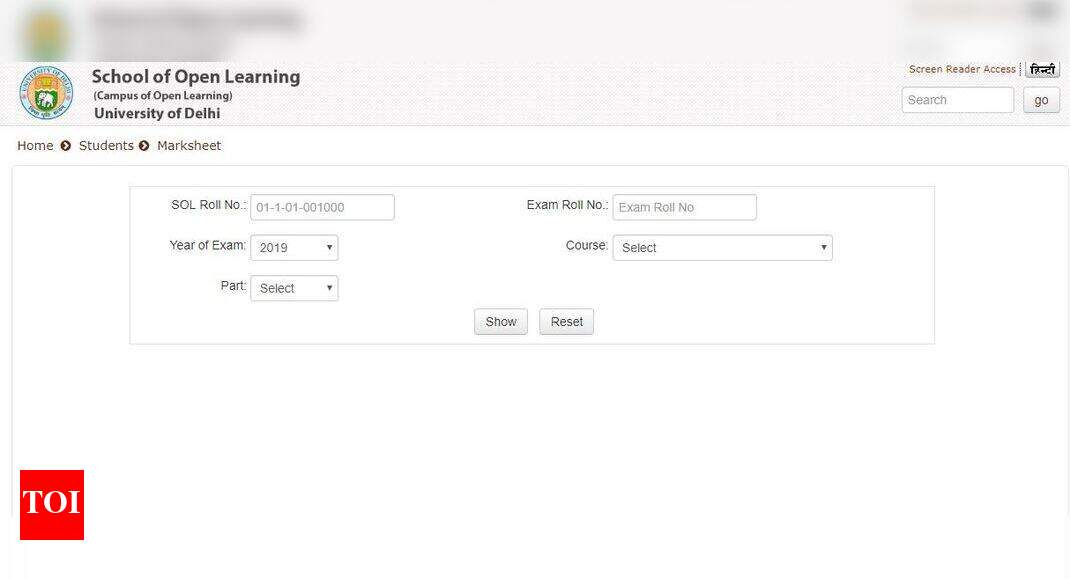The height and width of the screenshot is (579, 1070).
Task: Click the Exam Roll No input field
Action: pos(684,207)
